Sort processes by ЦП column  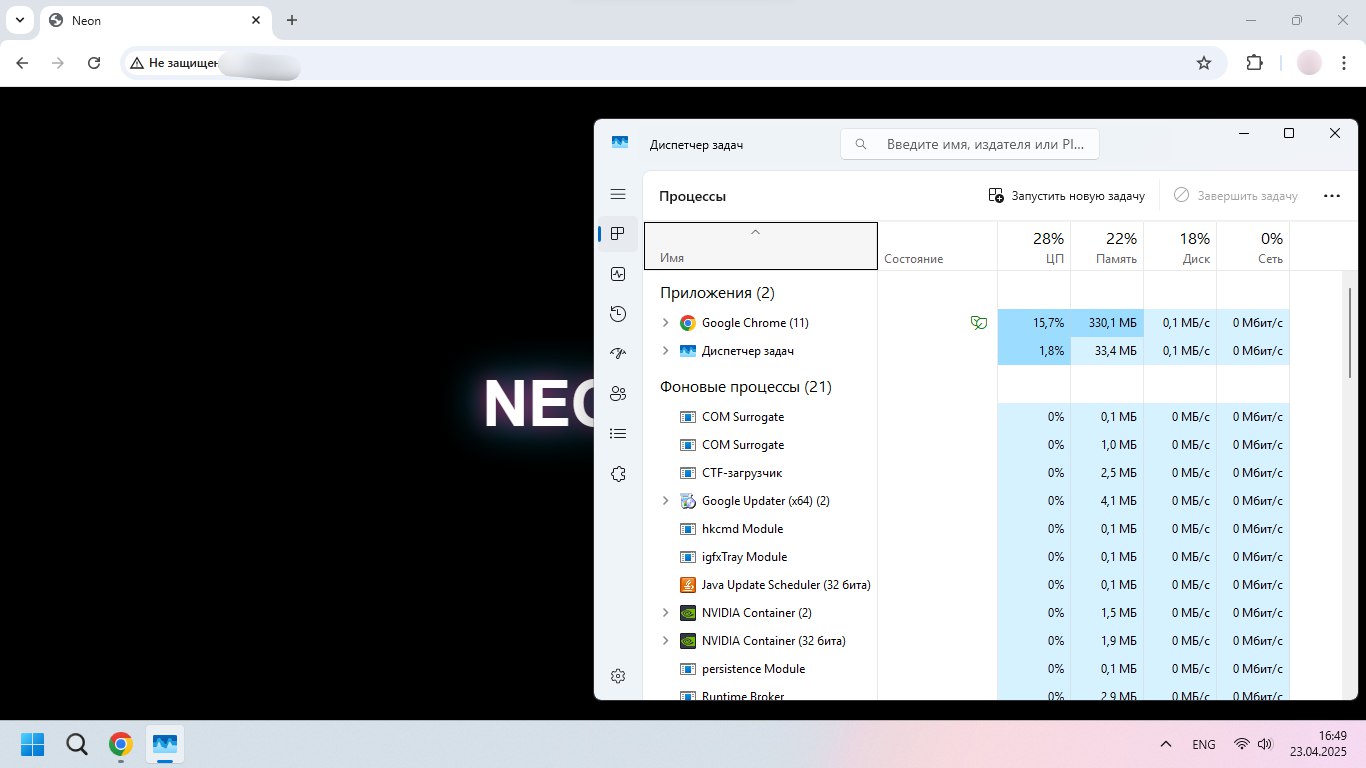tap(1034, 246)
